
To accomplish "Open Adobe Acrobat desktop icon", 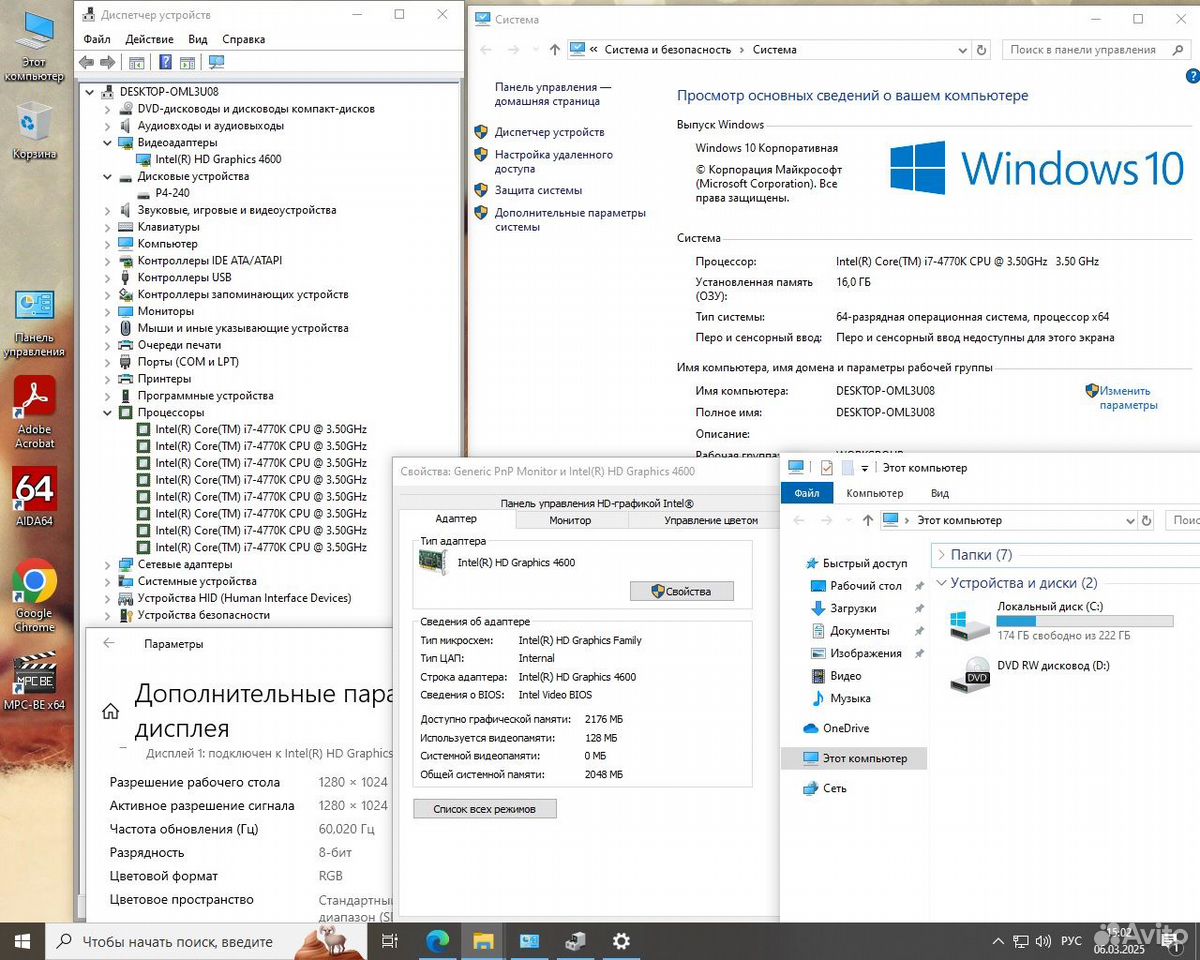I will tap(35, 411).
